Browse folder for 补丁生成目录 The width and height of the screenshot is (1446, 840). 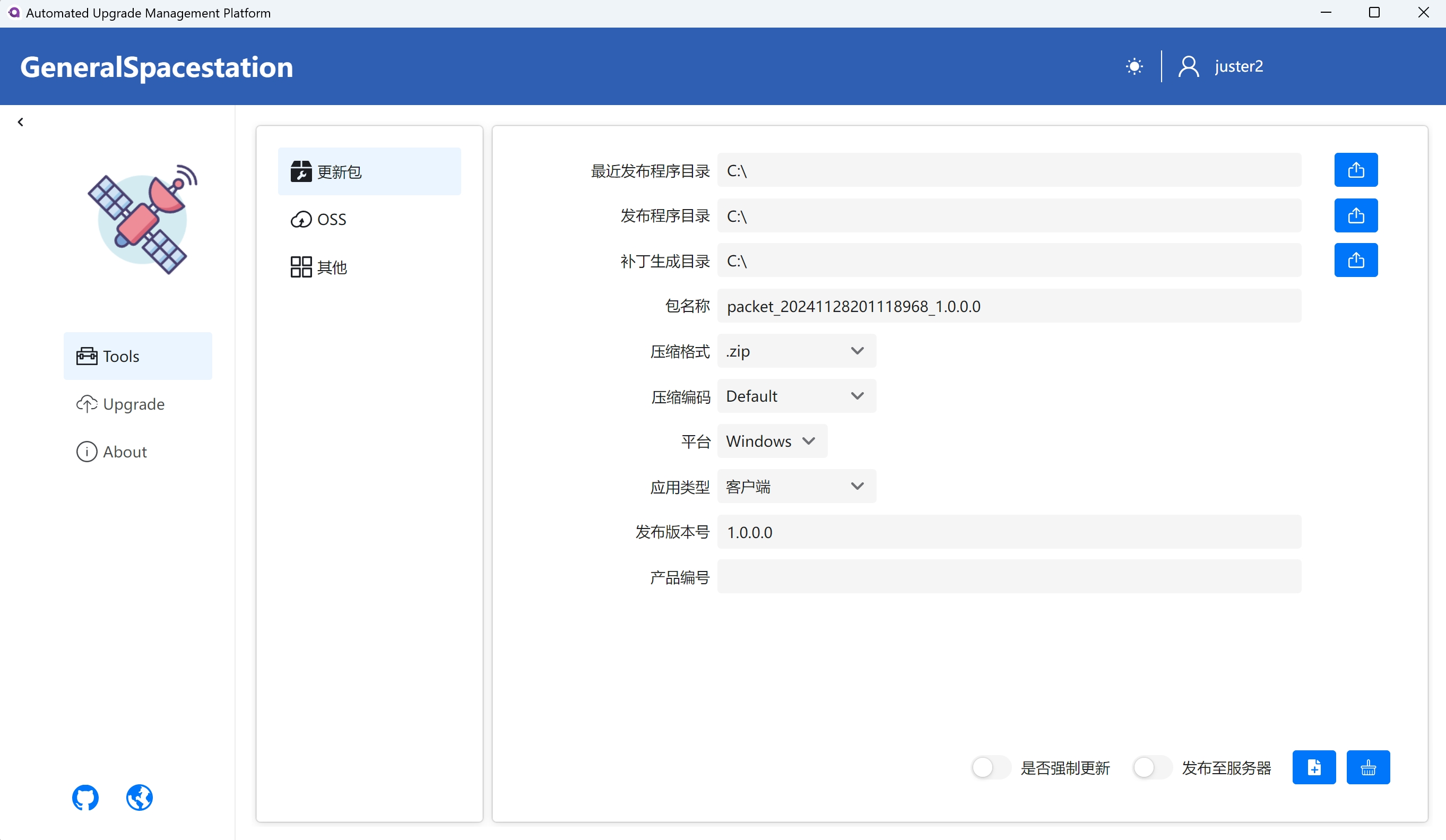point(1356,261)
